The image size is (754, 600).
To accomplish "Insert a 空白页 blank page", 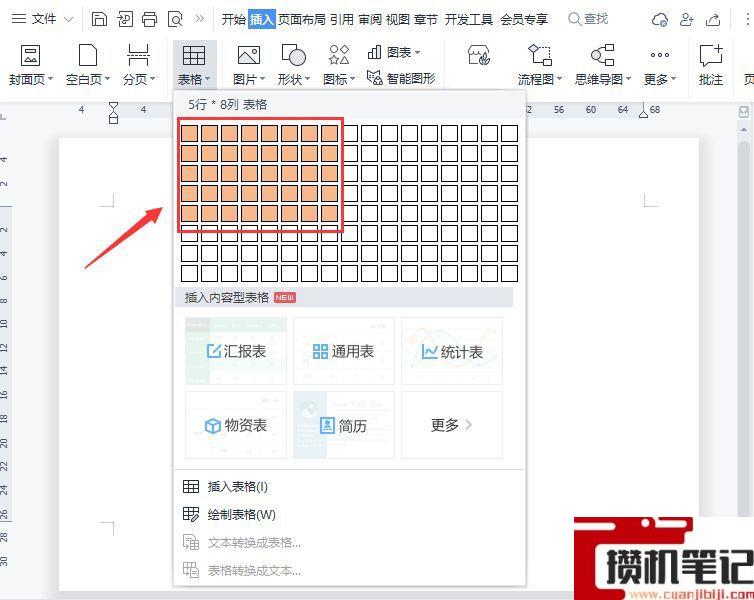I will 88,65.
